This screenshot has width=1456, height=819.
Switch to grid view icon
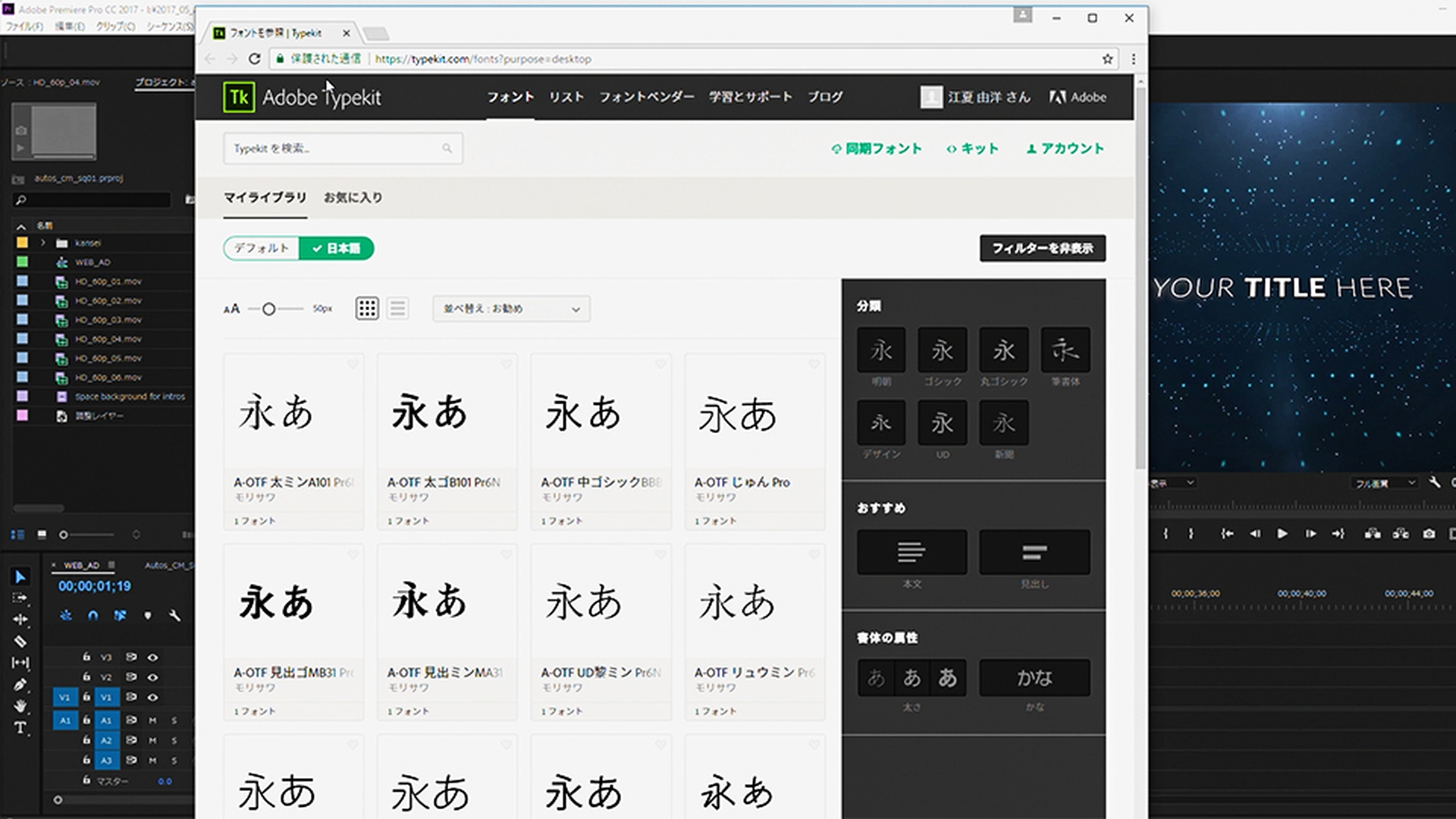coord(367,309)
